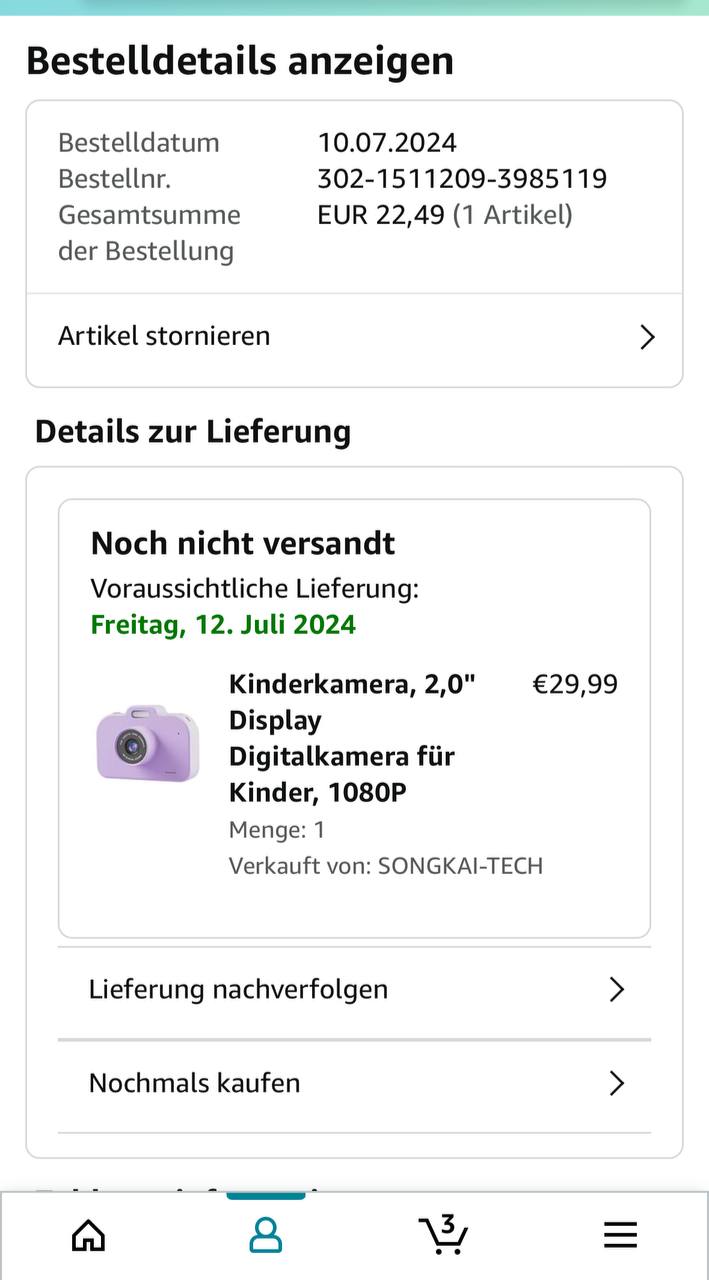Open the hamburger menu icon
This screenshot has height=1280, width=709.
[x=620, y=1236]
